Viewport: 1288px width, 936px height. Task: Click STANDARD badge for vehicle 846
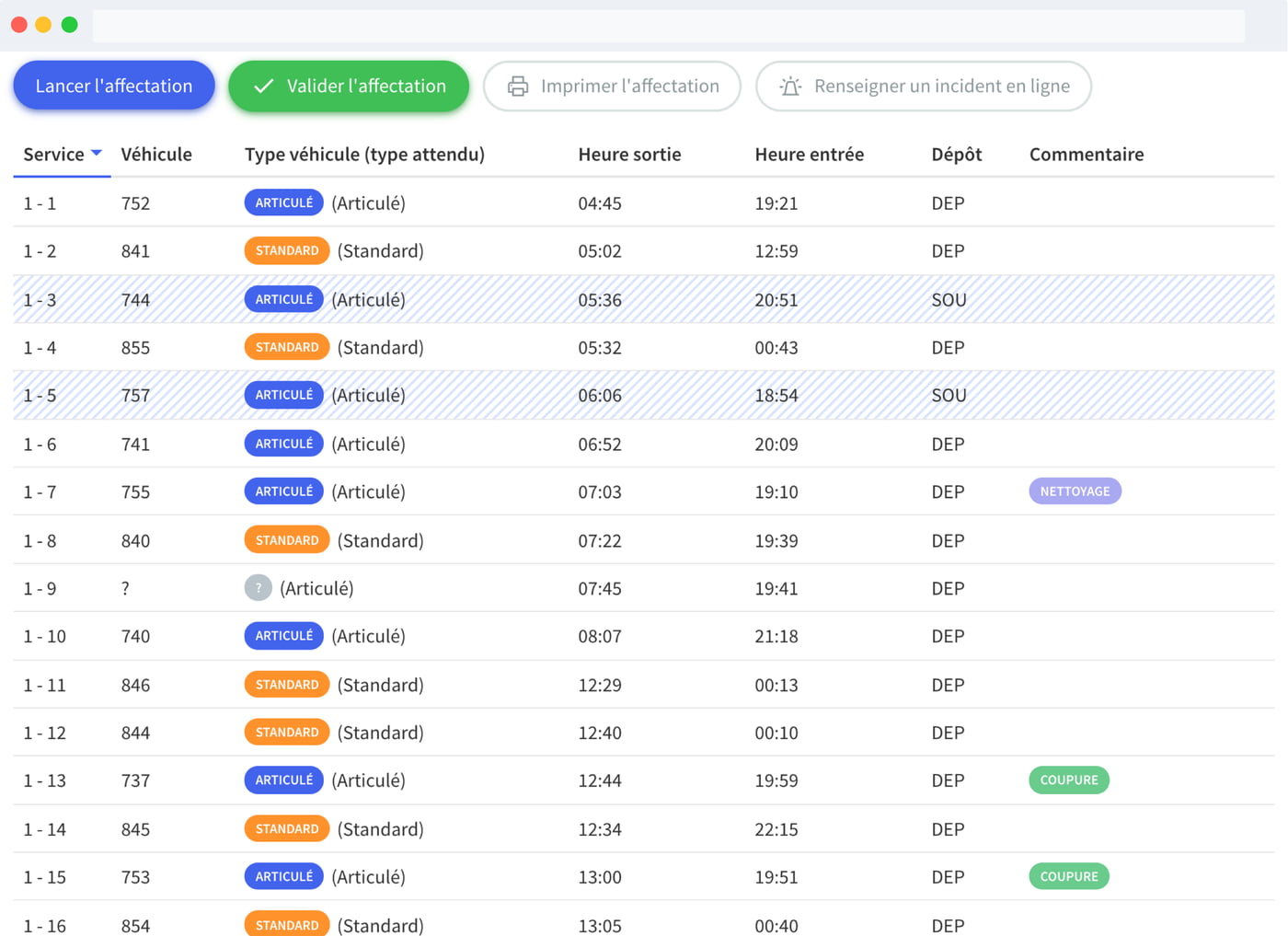287,685
